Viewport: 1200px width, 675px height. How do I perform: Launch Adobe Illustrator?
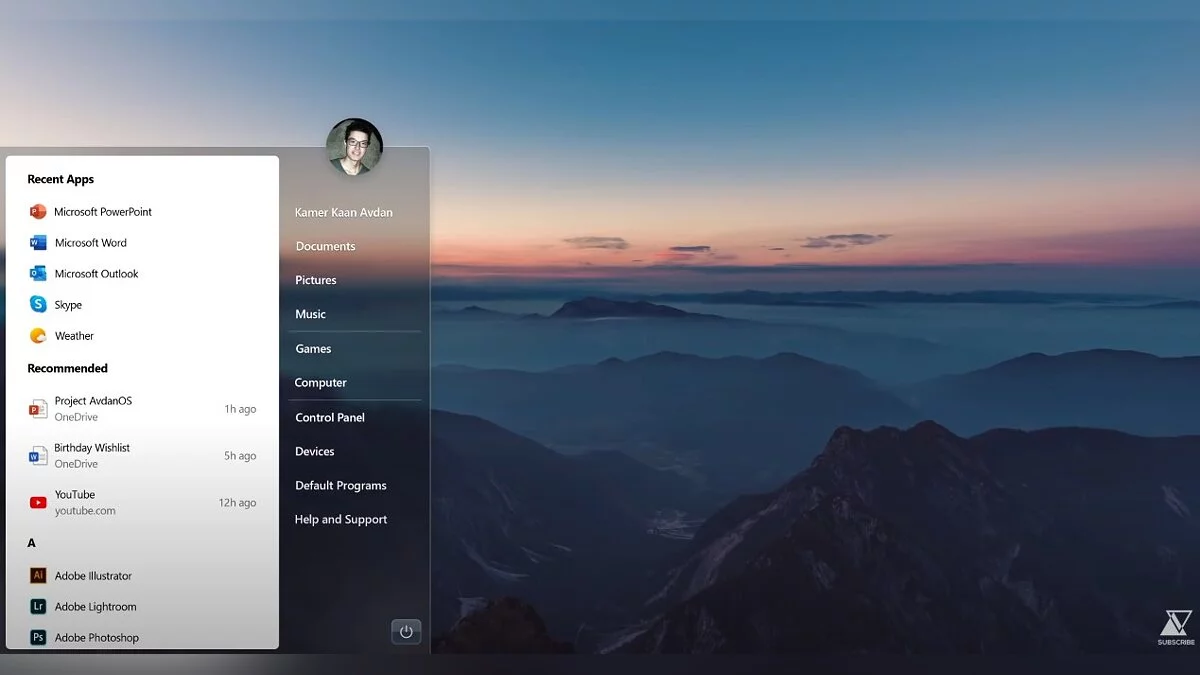93,576
